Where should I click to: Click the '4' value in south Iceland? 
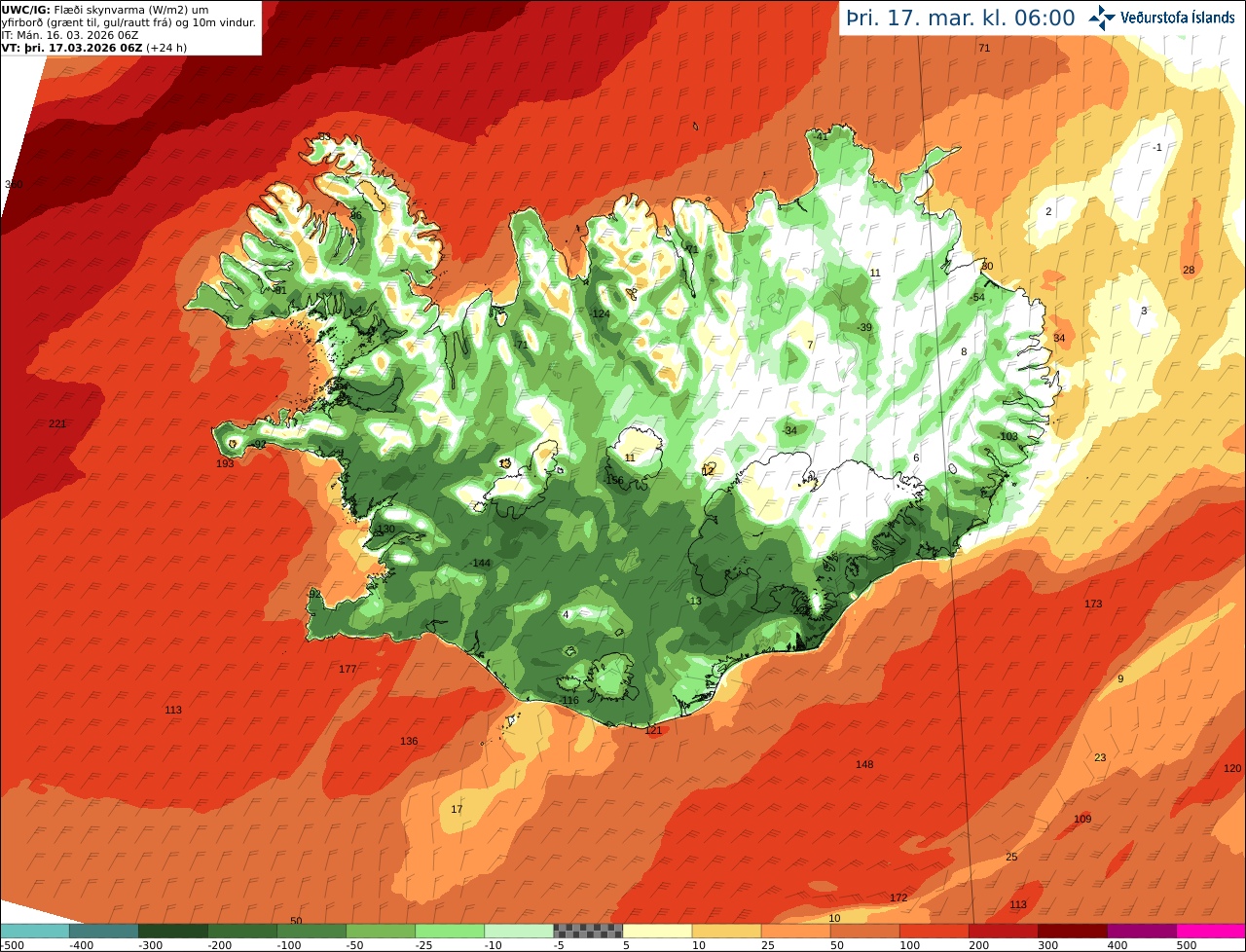[566, 614]
